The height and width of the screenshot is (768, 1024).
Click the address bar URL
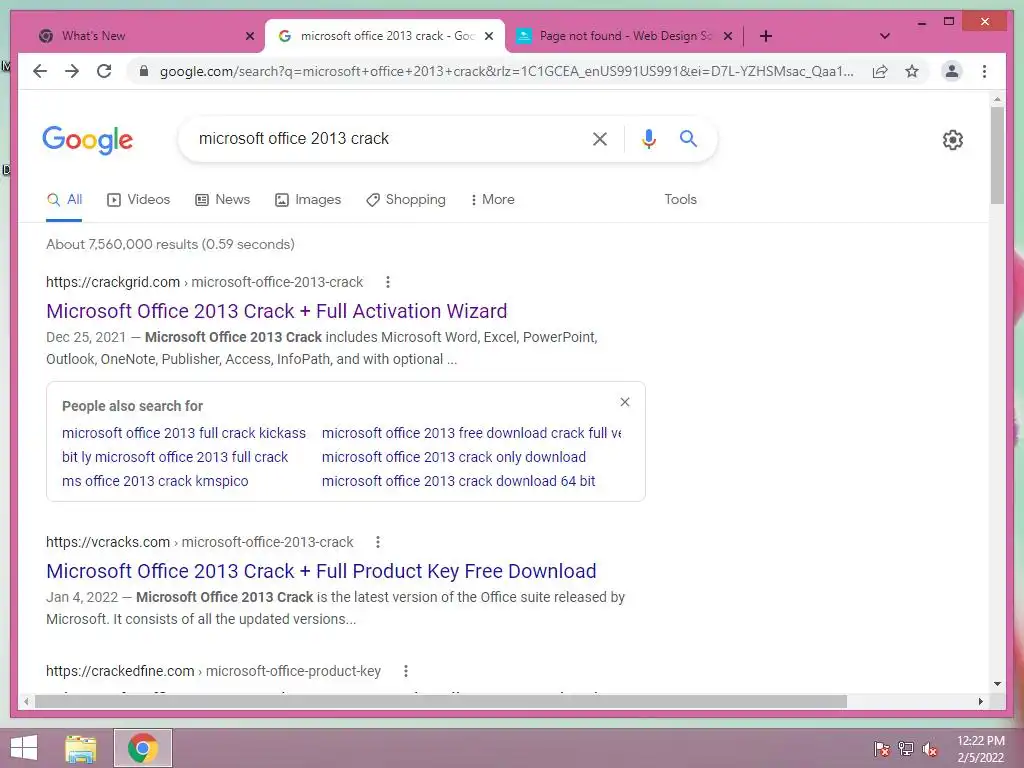pyautogui.click(x=506, y=71)
